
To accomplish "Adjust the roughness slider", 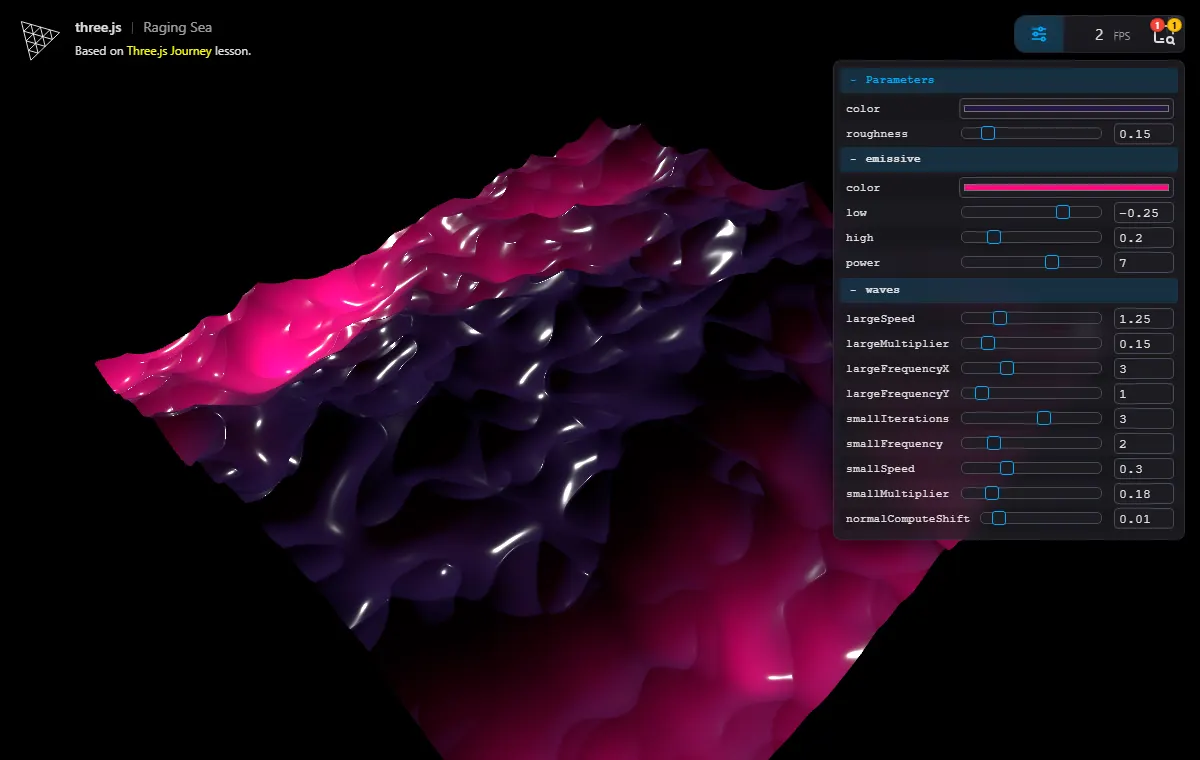I will tap(1031, 134).
